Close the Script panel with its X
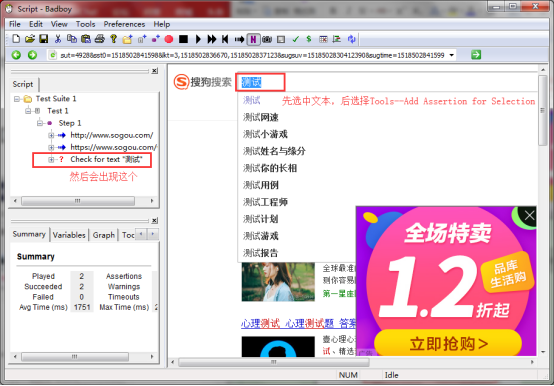 pos(154,71)
